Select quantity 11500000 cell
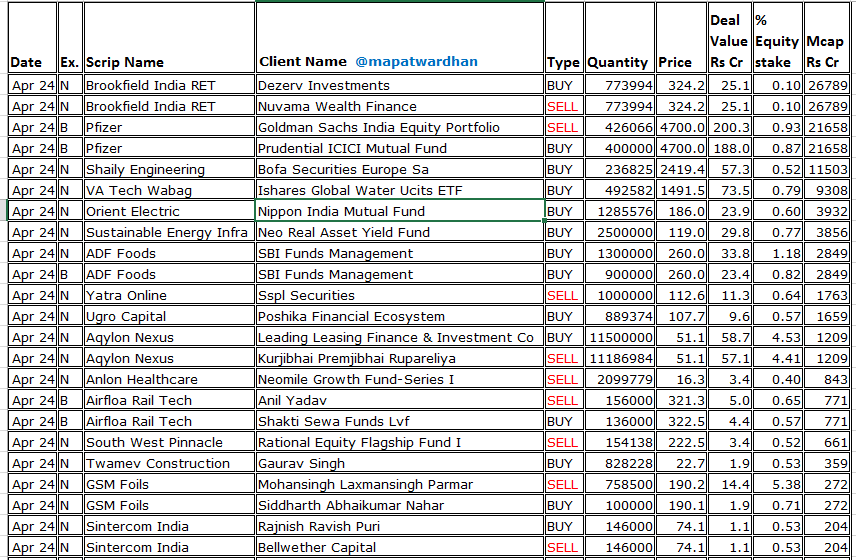Image resolution: width=856 pixels, height=560 pixels. click(620, 337)
